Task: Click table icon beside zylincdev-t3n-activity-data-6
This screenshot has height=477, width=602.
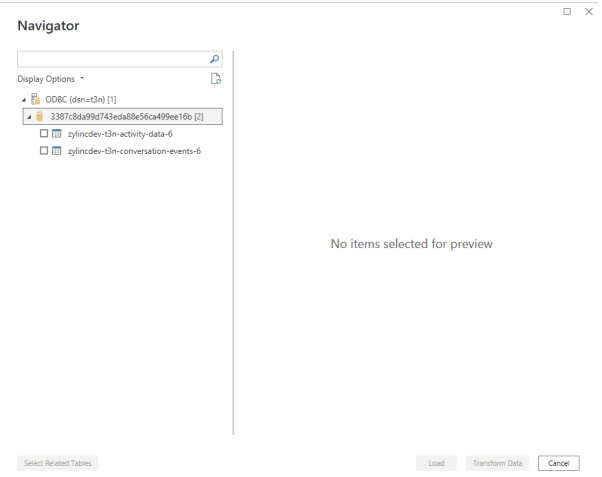Action: pyautogui.click(x=56, y=134)
